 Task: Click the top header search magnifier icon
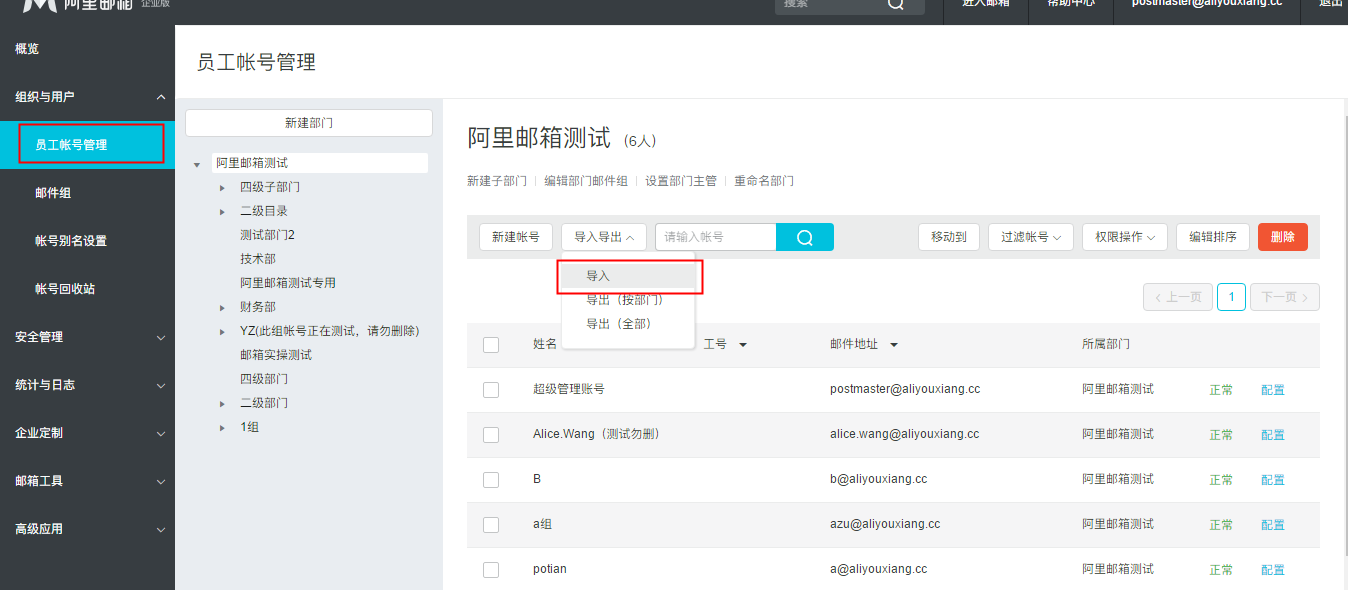[895, 4]
